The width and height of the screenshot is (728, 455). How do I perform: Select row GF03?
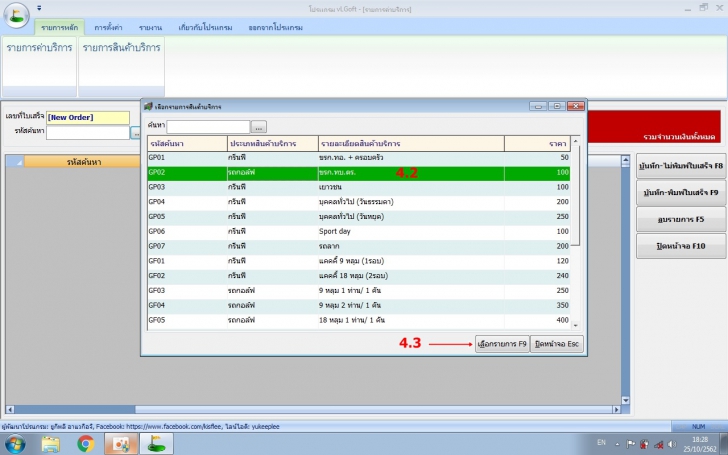358,291
